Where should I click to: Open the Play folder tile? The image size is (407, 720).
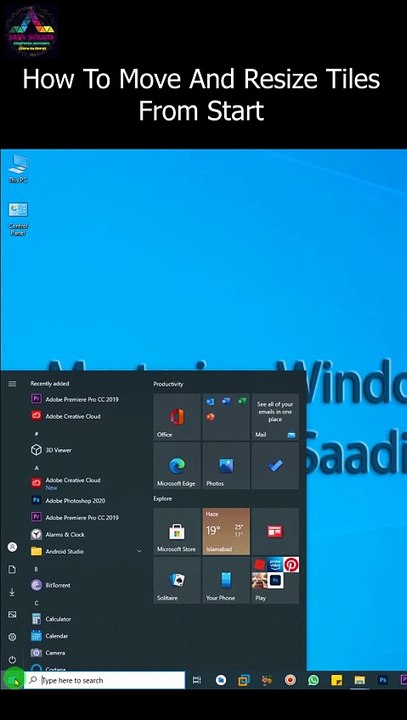tap(275, 580)
